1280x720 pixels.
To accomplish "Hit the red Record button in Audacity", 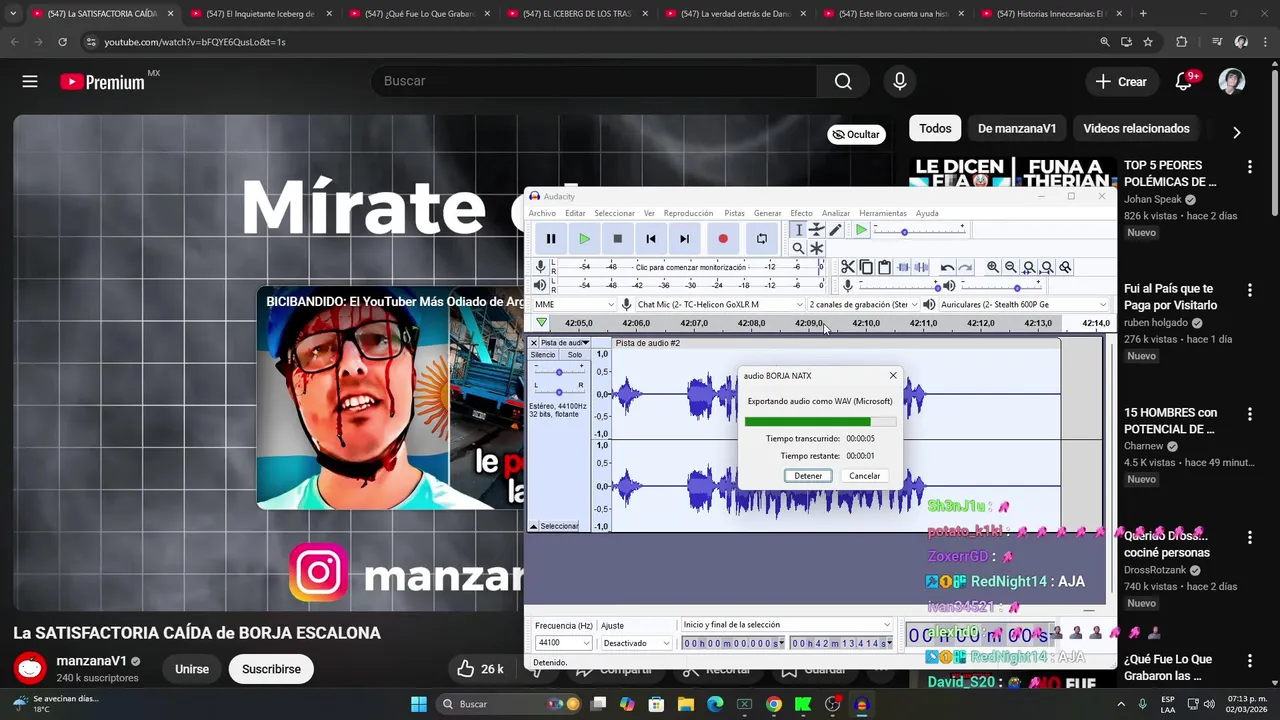I will (723, 239).
